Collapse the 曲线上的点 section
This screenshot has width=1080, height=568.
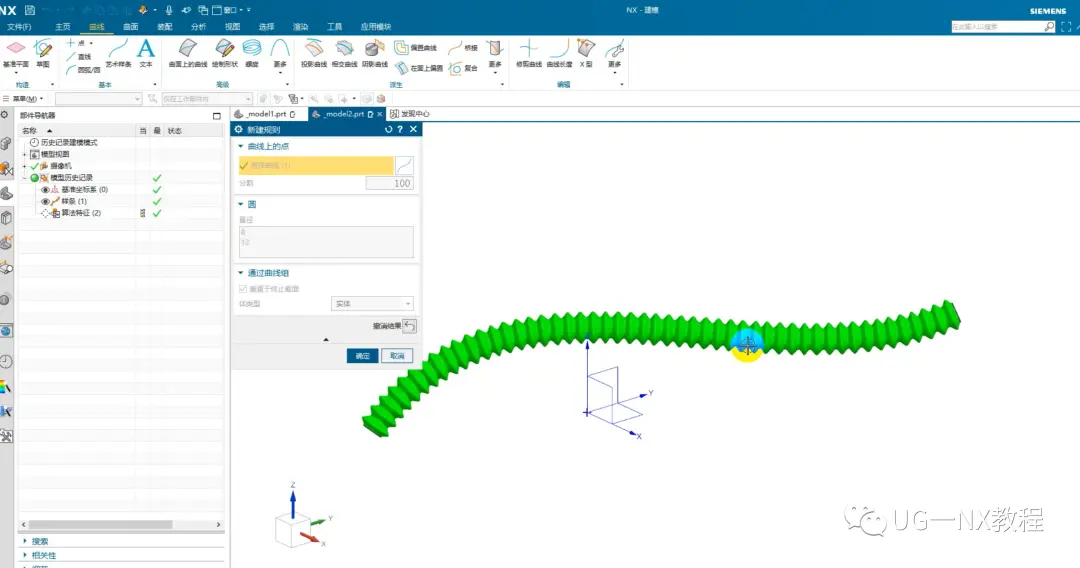click(241, 146)
